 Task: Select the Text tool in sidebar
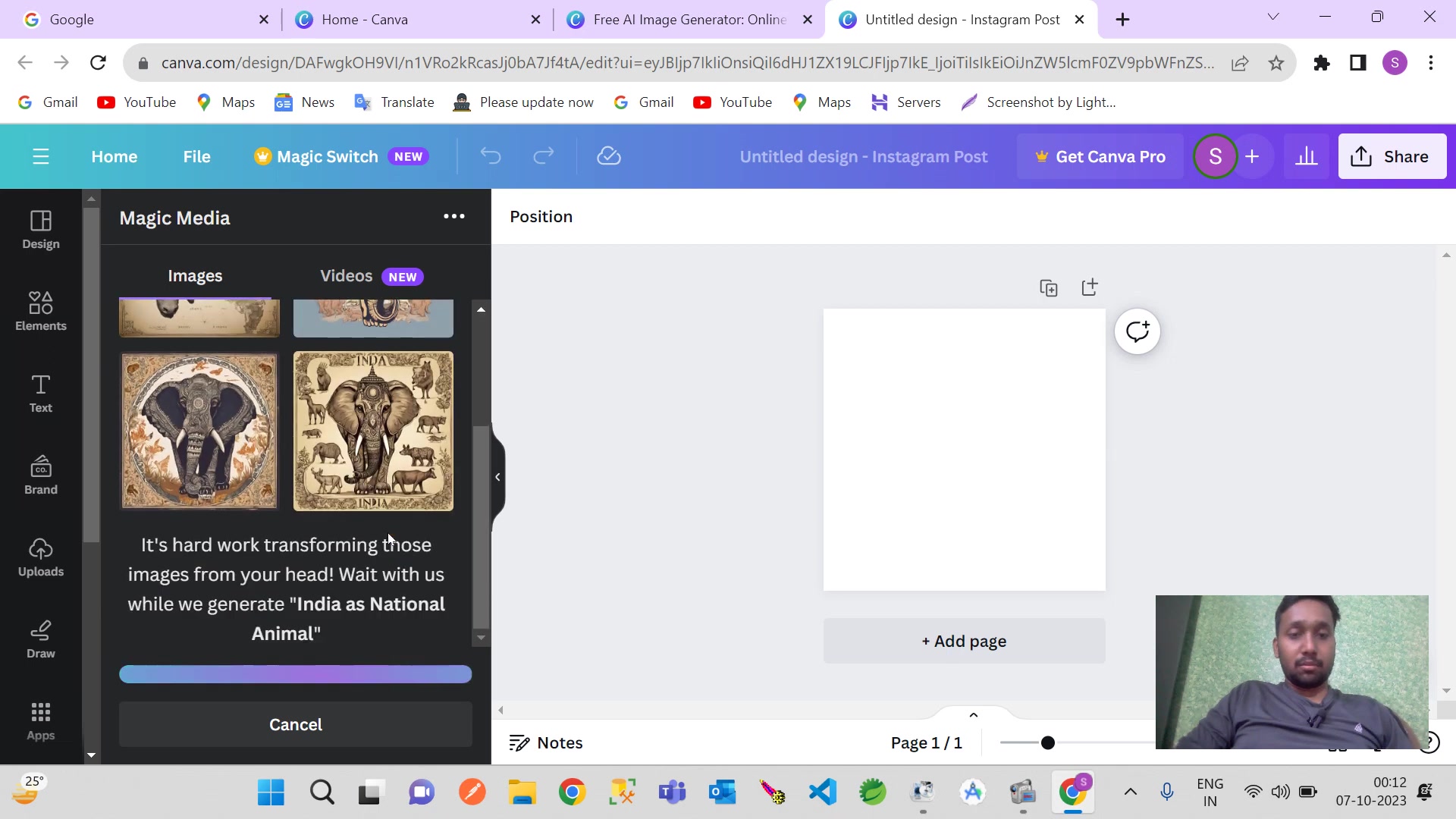(x=41, y=394)
